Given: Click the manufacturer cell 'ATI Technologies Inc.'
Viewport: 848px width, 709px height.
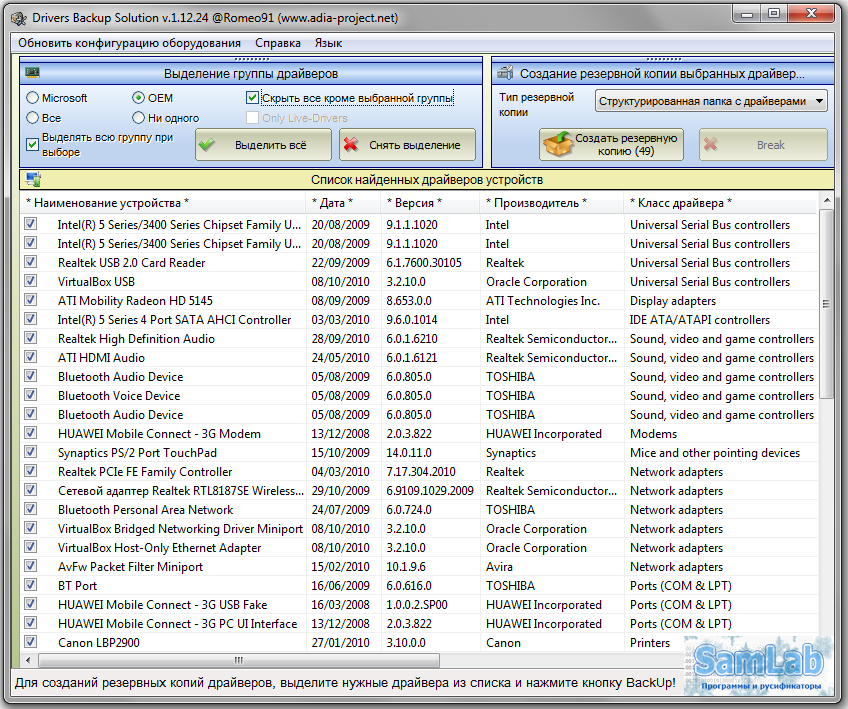Looking at the screenshot, I should click(543, 300).
